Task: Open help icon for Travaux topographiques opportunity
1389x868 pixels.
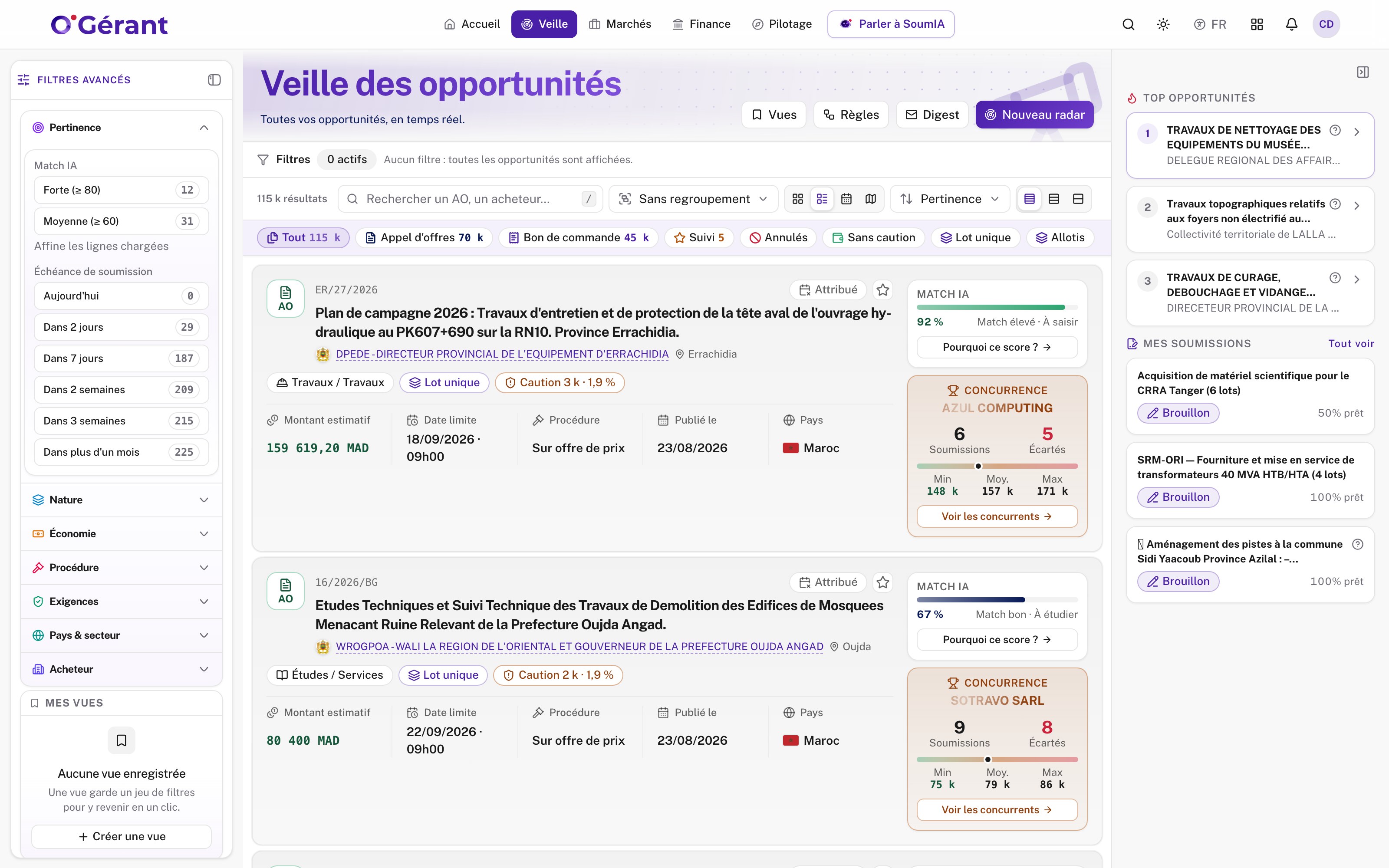Action: 1335,204
